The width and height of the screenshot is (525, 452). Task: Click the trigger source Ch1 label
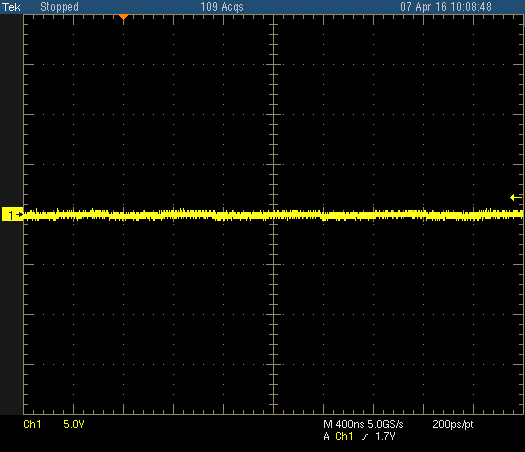344,437
